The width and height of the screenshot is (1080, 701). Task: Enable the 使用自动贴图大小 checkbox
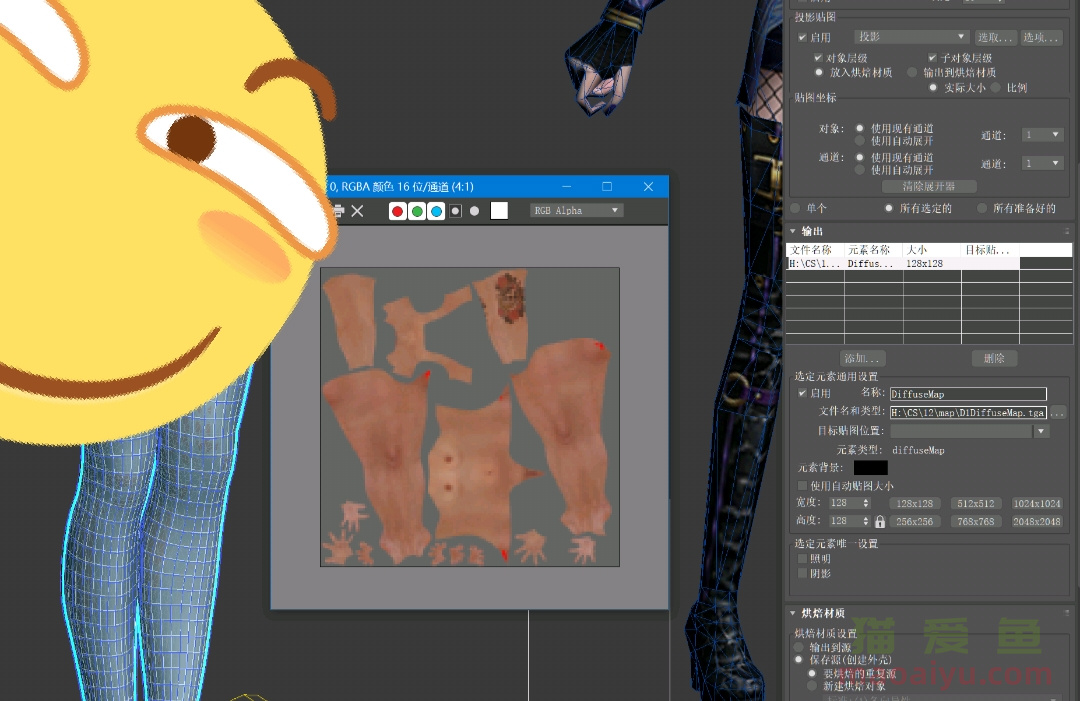tap(803, 485)
